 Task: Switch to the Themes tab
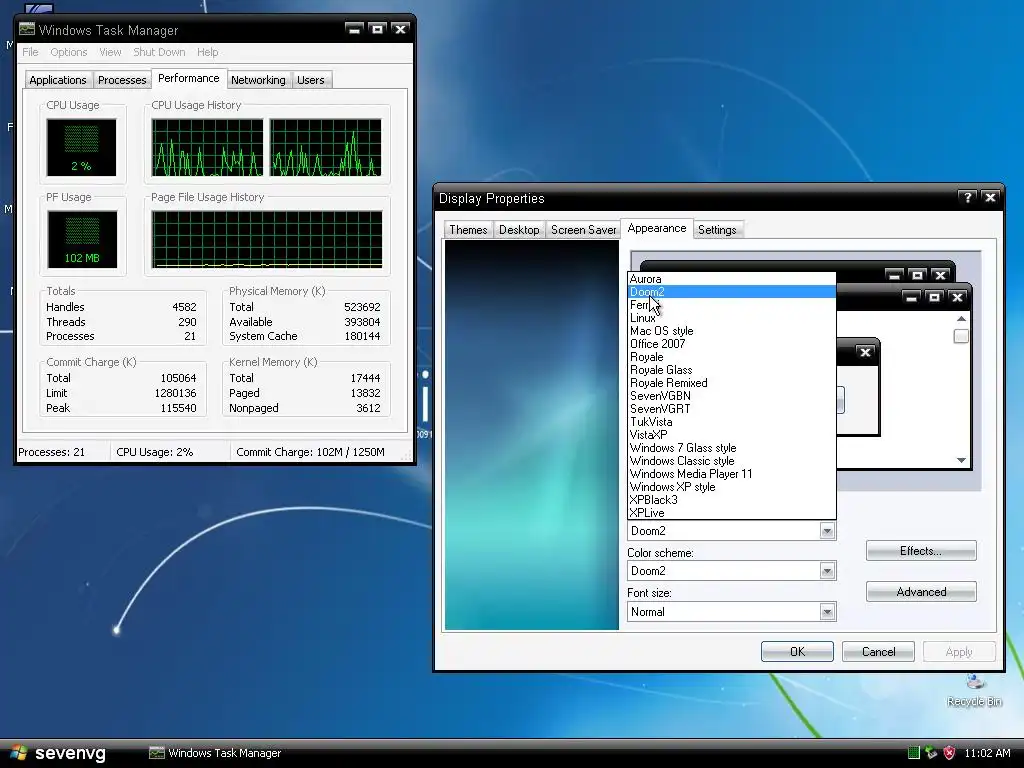point(468,230)
